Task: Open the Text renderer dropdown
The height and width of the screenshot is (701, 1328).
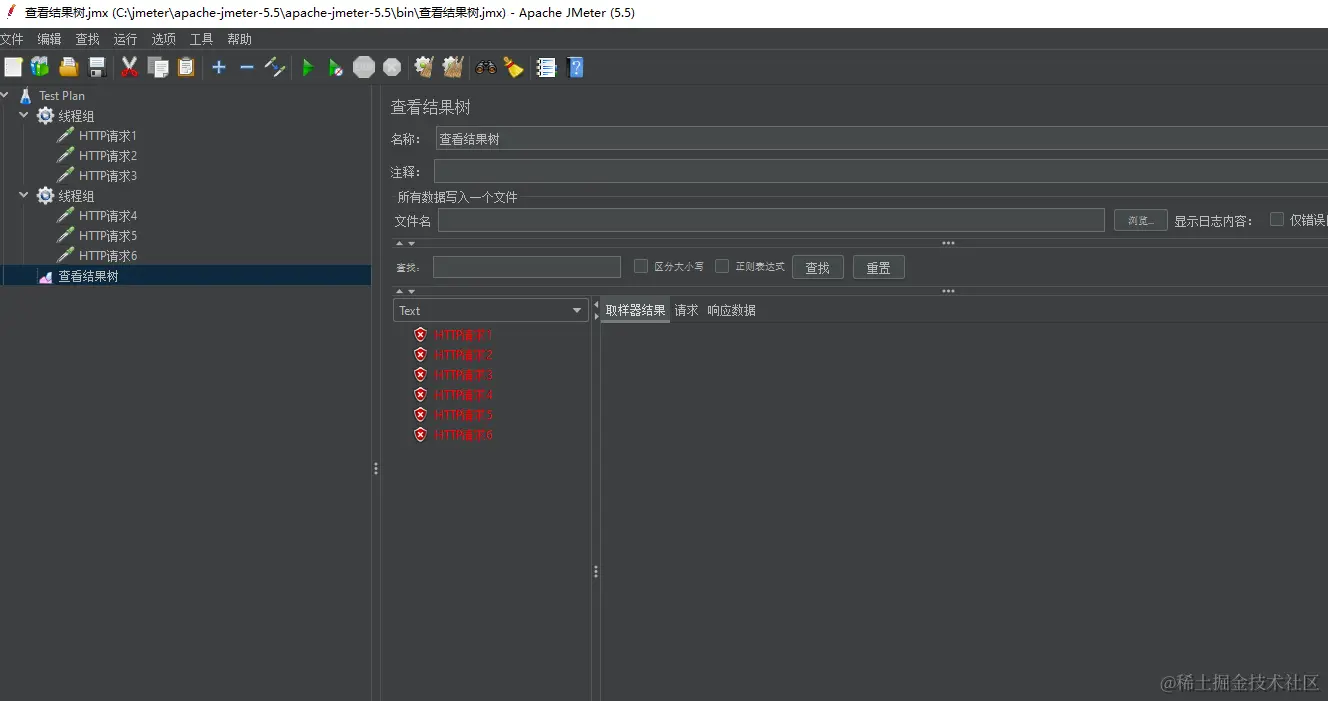Action: (x=490, y=311)
